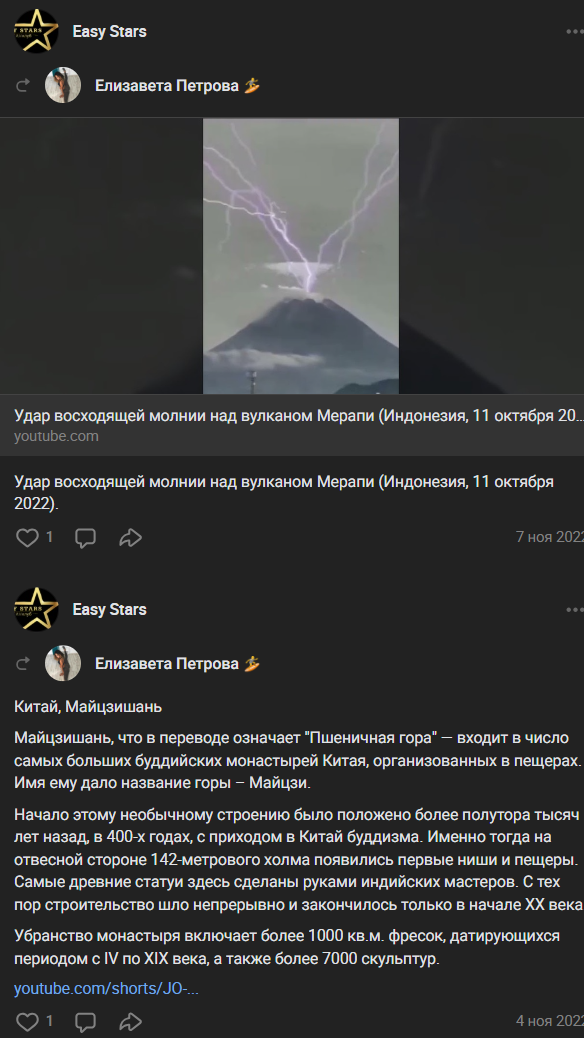Like the Maijishan monastery post
Screen dimensions: 584x1038
(27, 1021)
